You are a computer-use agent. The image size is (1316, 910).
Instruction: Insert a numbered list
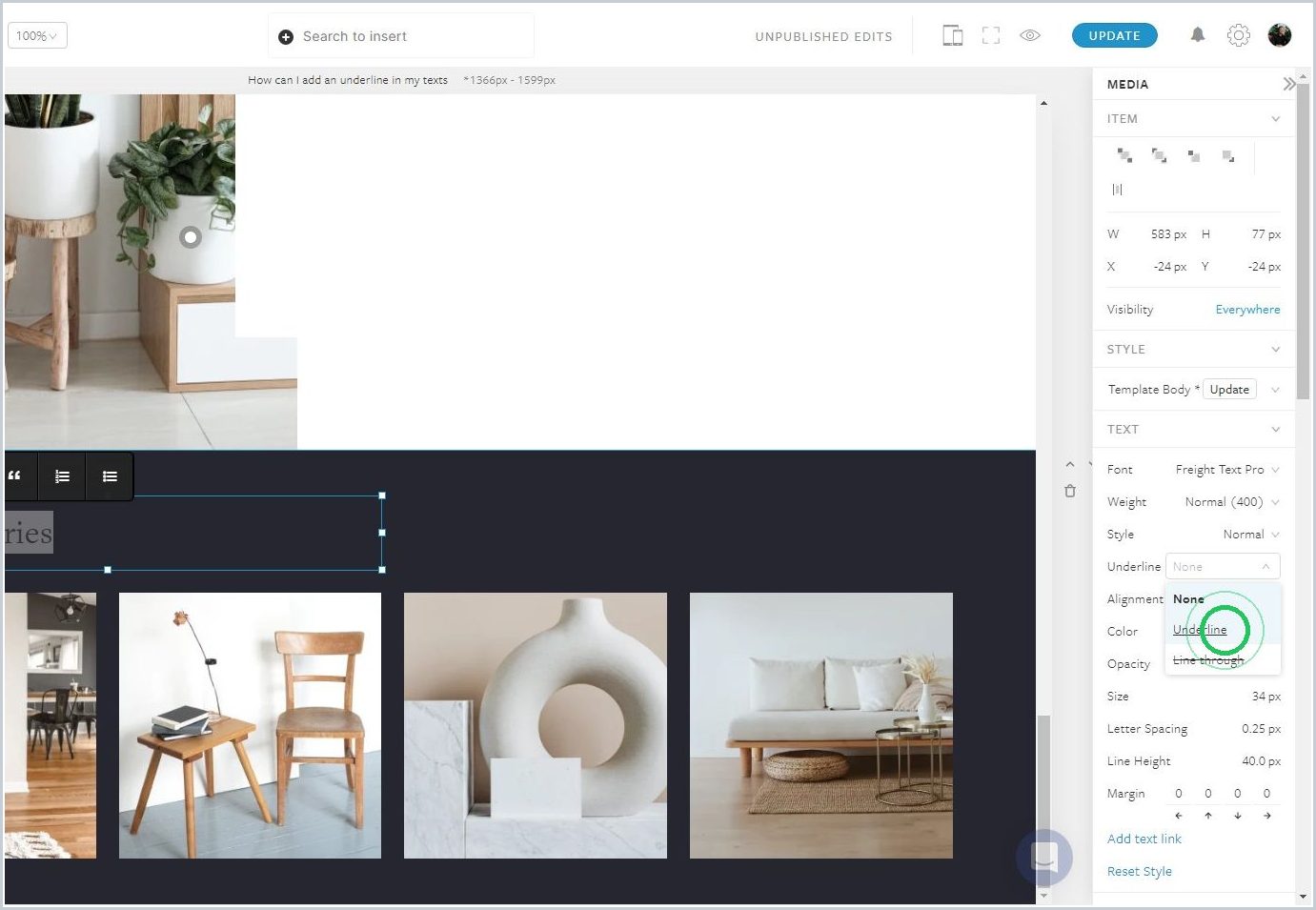[x=62, y=475]
